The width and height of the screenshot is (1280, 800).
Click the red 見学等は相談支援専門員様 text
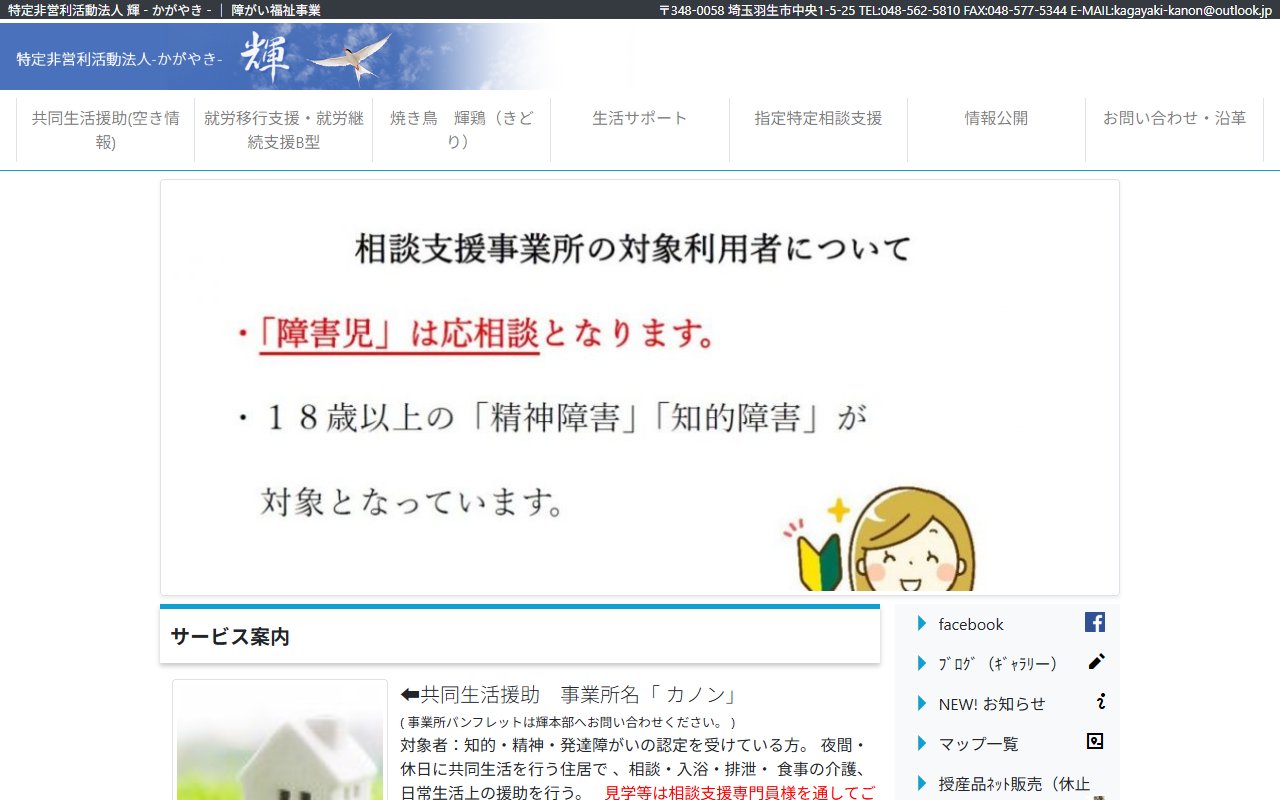[740, 793]
